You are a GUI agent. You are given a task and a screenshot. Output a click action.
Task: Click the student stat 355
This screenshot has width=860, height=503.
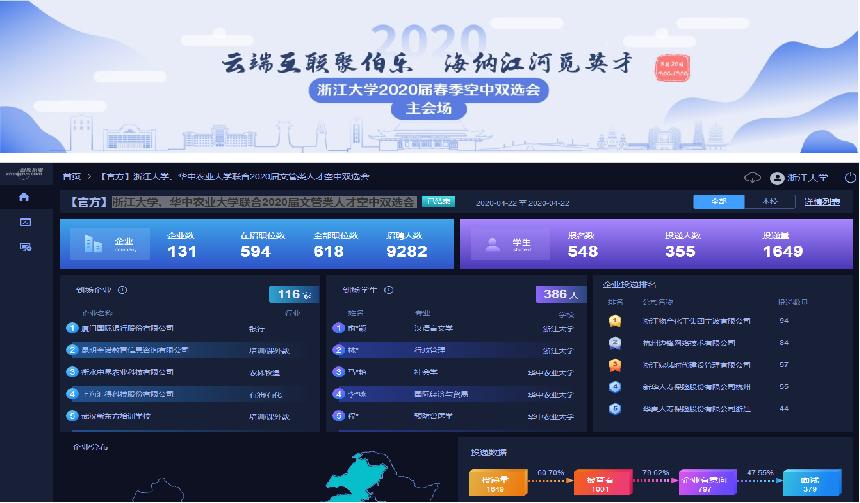680,251
